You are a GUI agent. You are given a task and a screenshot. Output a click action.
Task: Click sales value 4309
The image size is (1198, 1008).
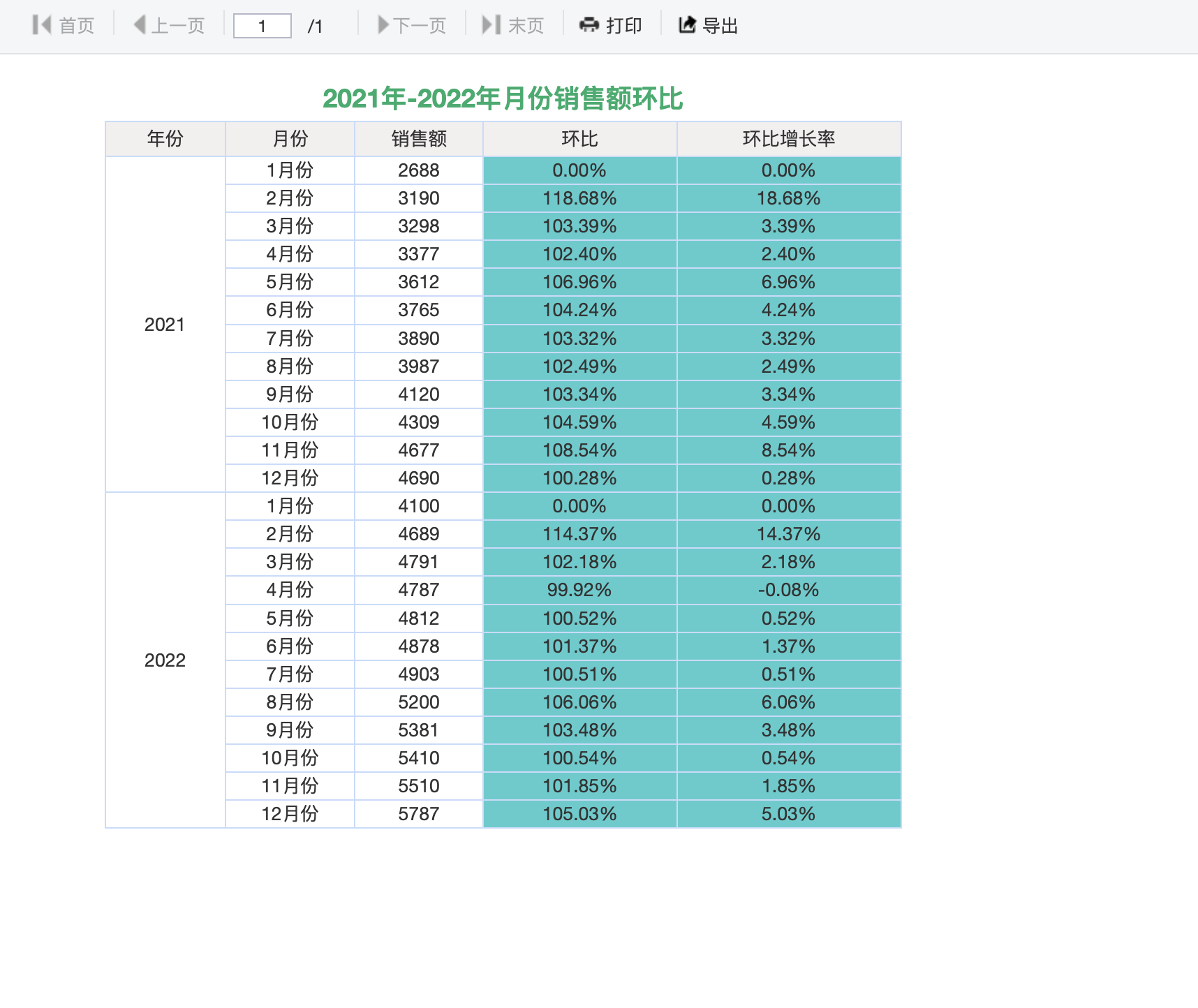pos(419,422)
